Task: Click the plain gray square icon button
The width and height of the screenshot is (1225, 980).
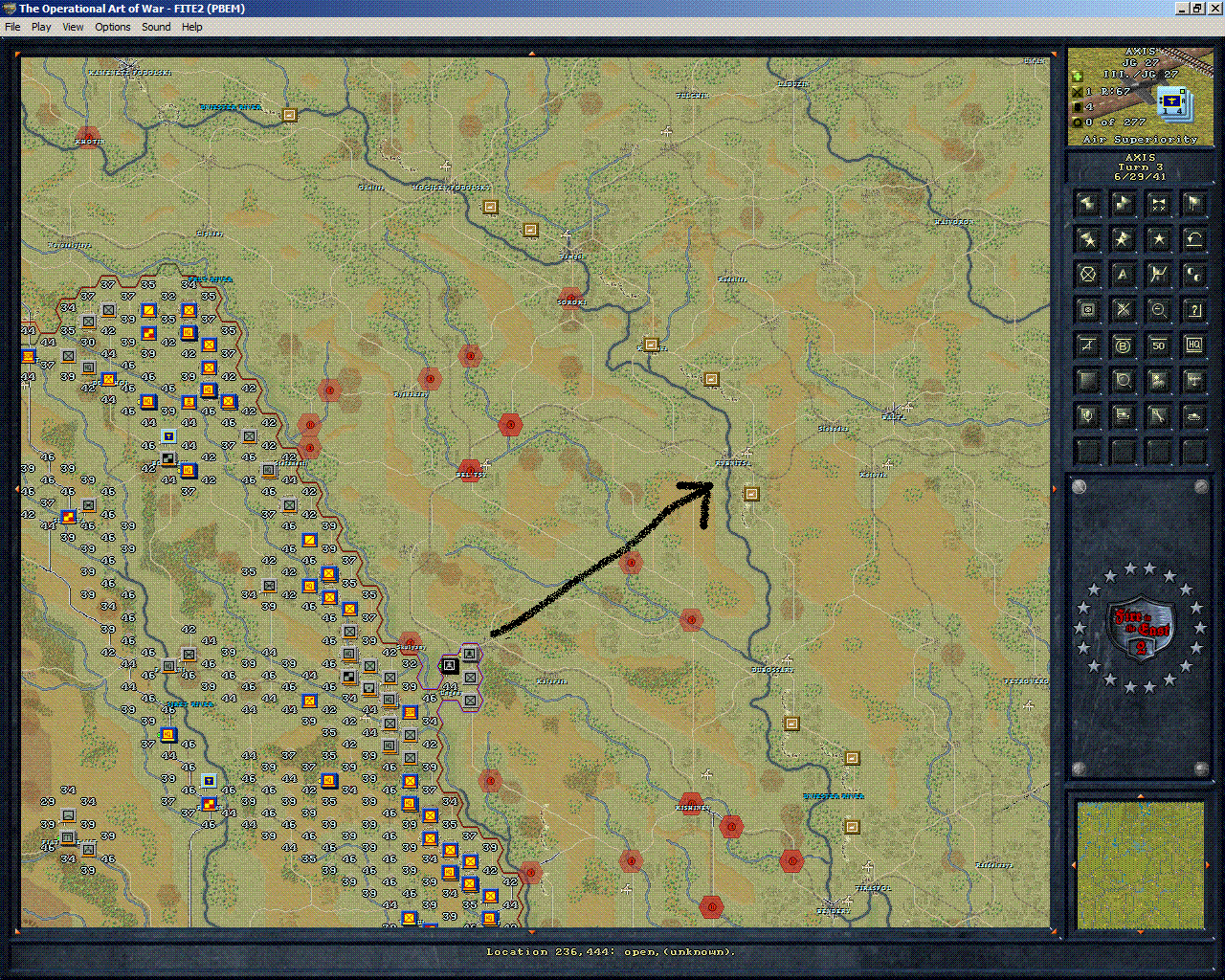Action: pos(1088,380)
